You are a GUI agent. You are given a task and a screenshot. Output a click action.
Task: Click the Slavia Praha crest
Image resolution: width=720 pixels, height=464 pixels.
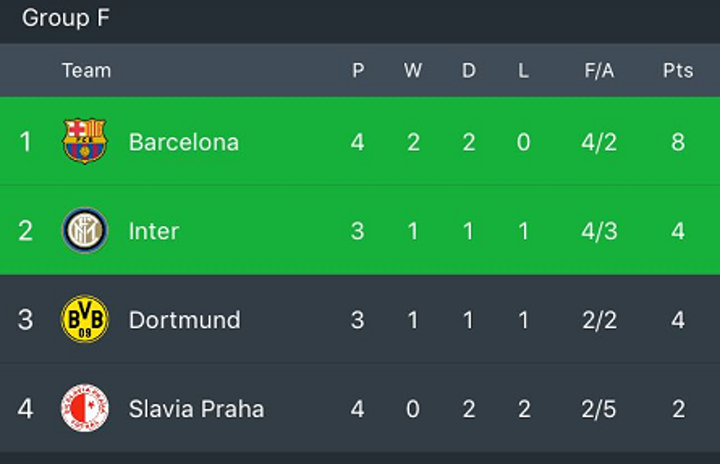point(85,408)
